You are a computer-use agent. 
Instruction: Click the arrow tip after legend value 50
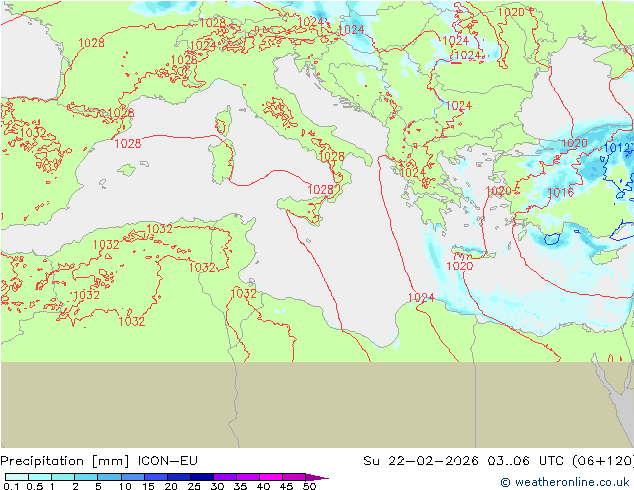coord(318,477)
